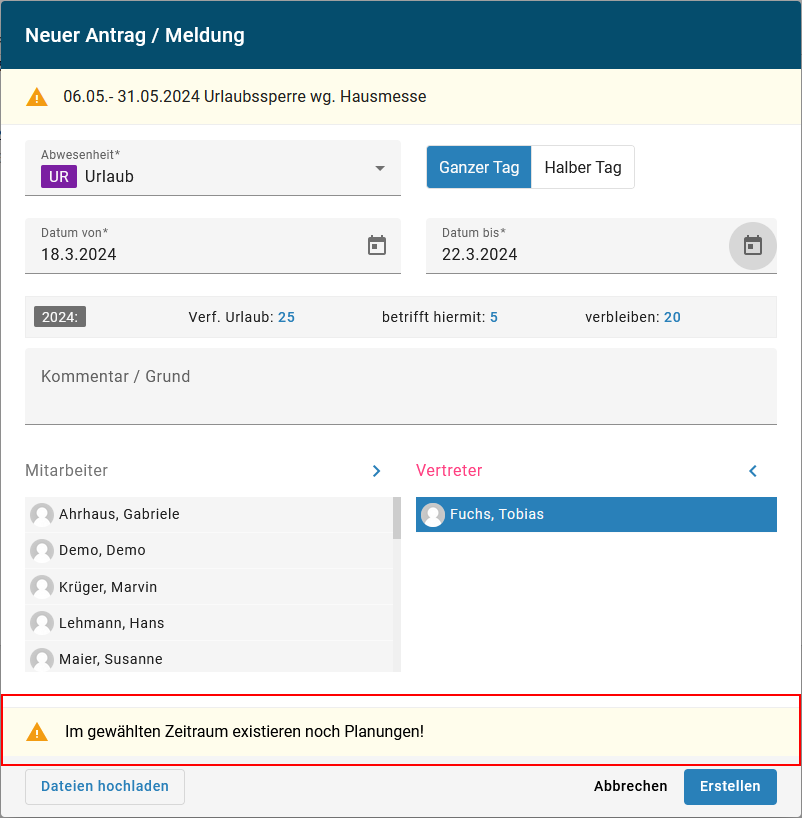Switch to Halber Tag option
This screenshot has height=818, width=802.
(x=583, y=167)
